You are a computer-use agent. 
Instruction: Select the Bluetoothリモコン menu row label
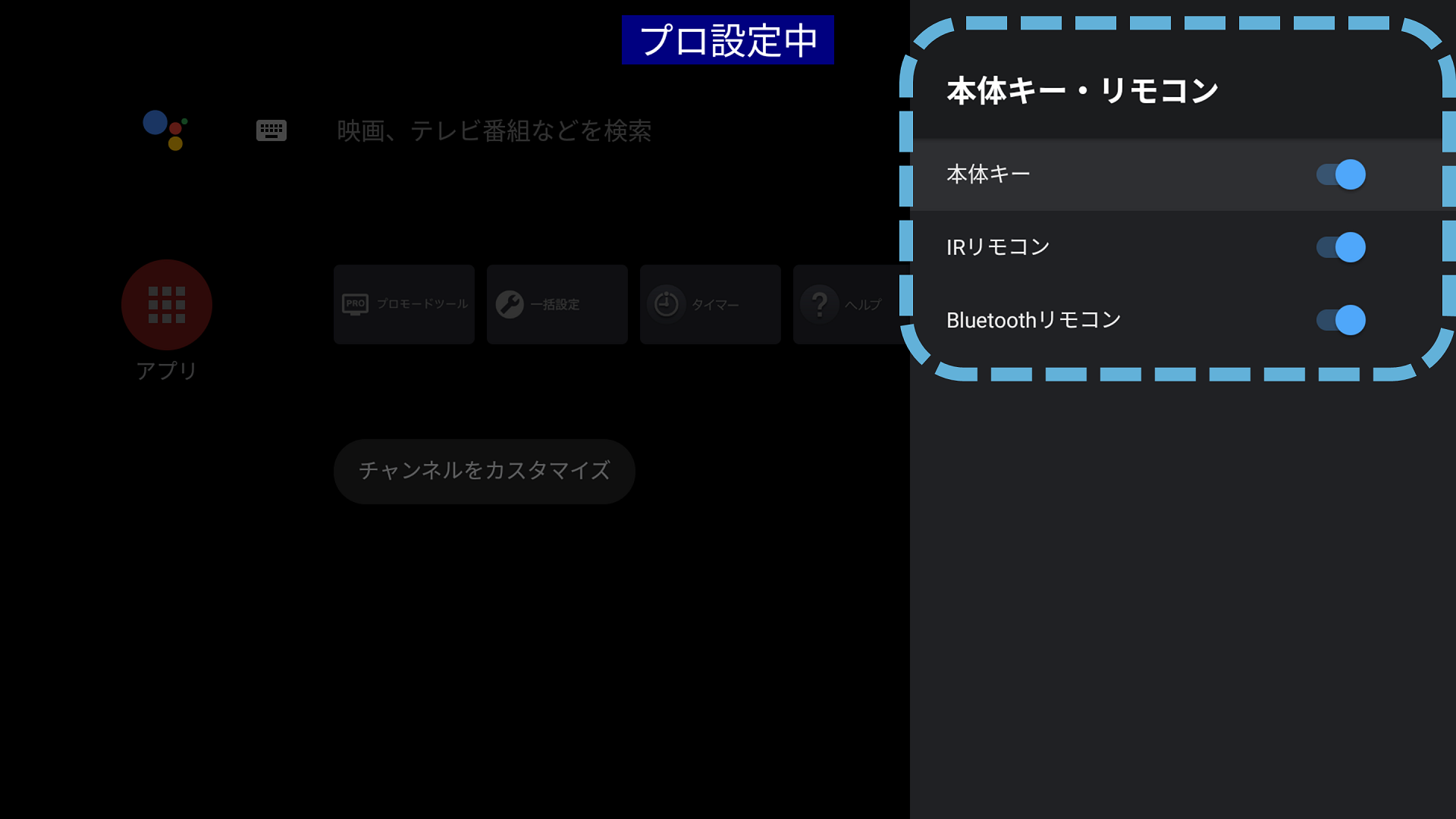coord(1034,320)
